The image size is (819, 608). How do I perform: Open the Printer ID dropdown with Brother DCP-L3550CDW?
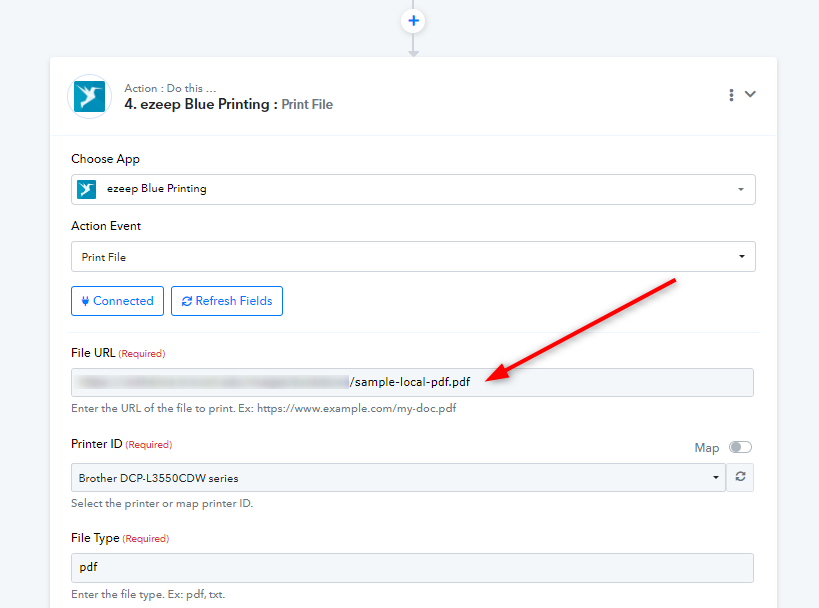click(x=398, y=477)
